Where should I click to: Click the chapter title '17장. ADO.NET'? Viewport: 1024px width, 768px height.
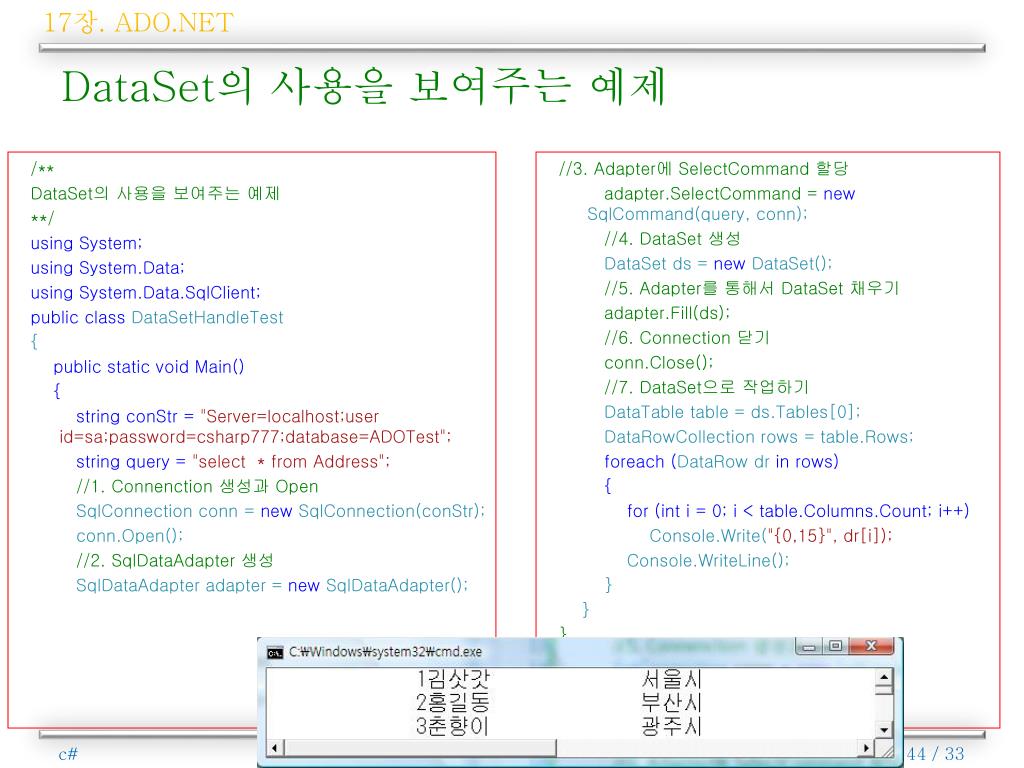(x=138, y=23)
